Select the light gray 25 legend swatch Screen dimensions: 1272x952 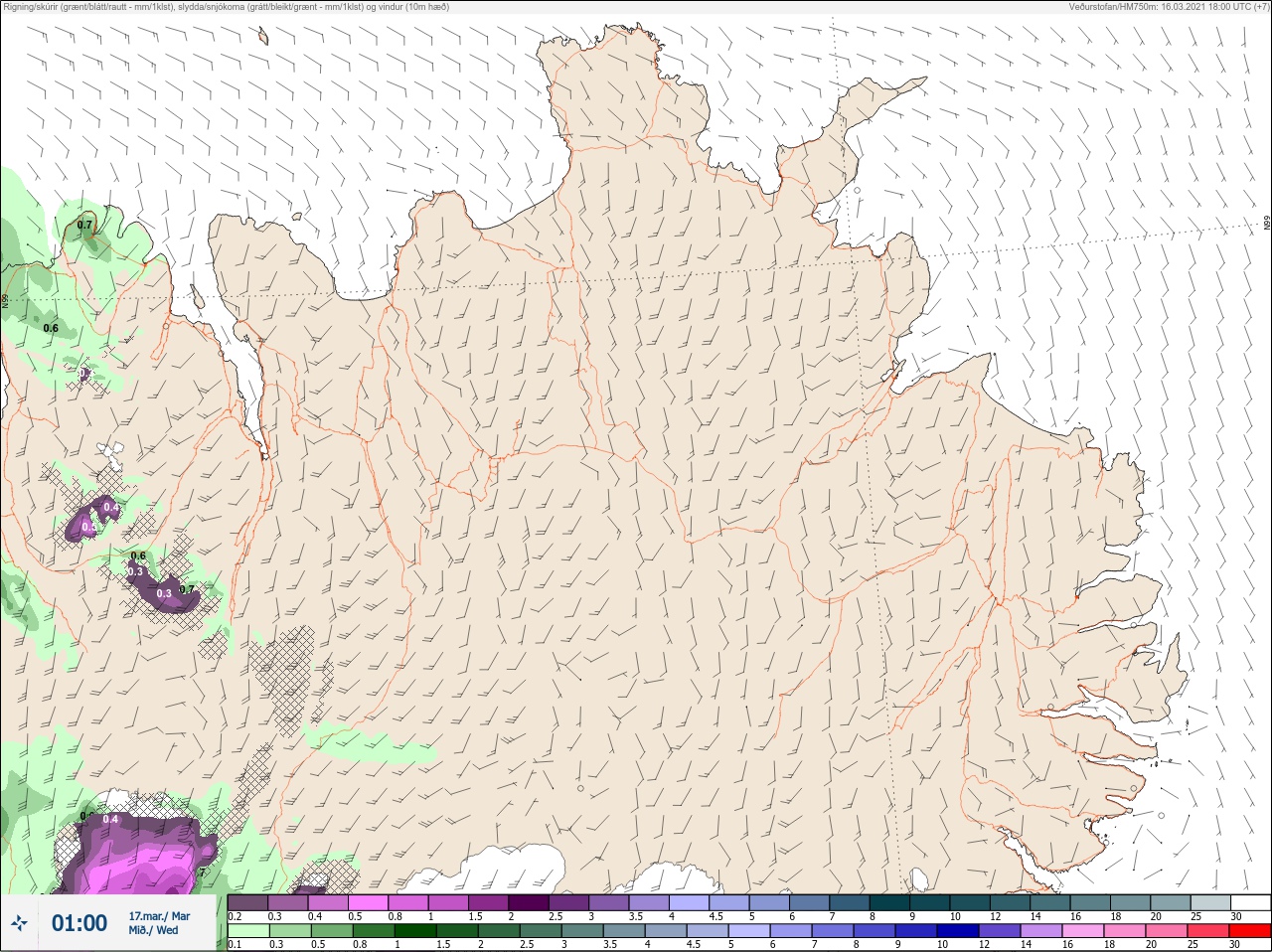click(1209, 902)
